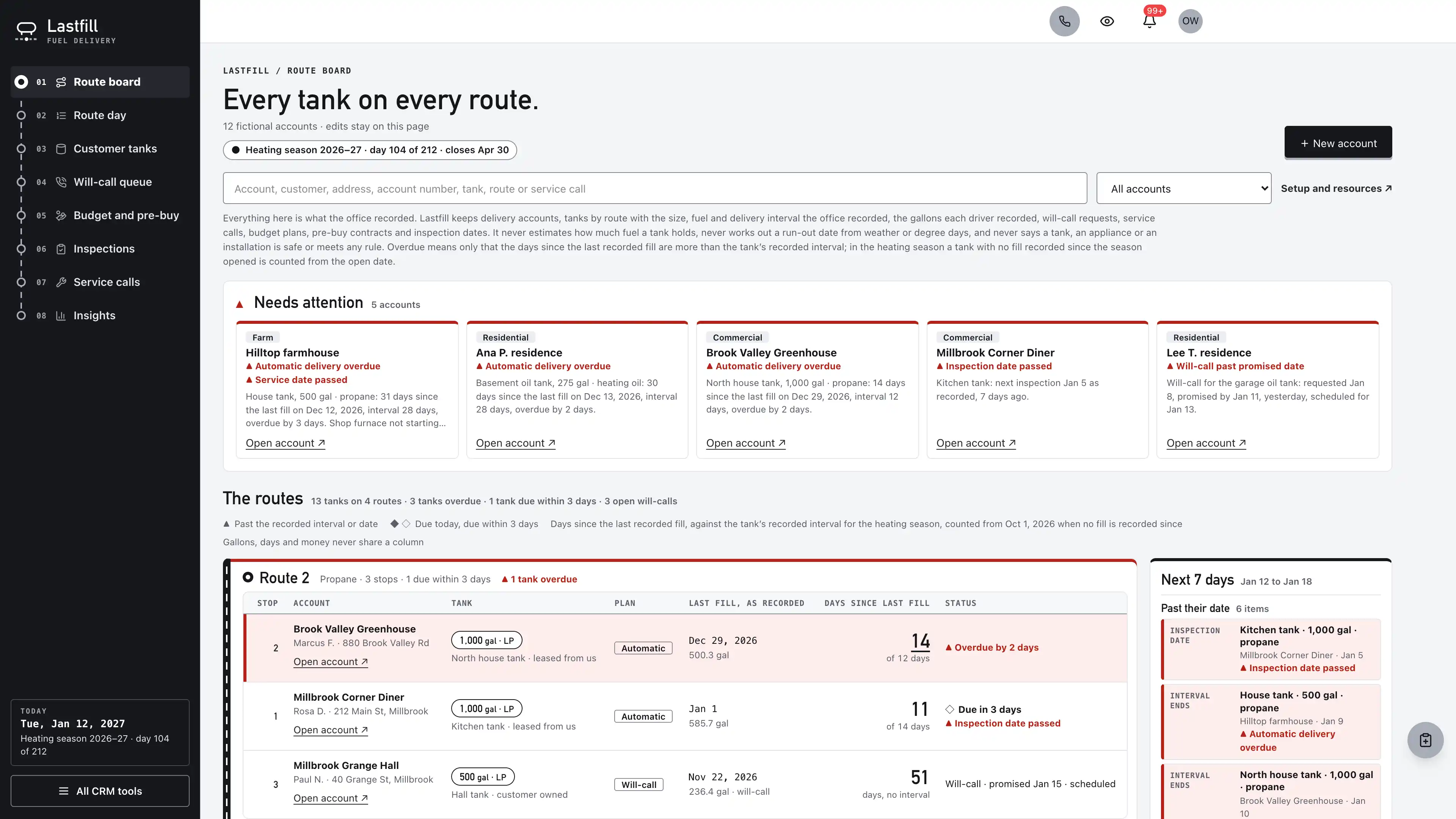Click the Insights chart icon in the sidebar
Screen dimensions: 1456x819
(61, 315)
